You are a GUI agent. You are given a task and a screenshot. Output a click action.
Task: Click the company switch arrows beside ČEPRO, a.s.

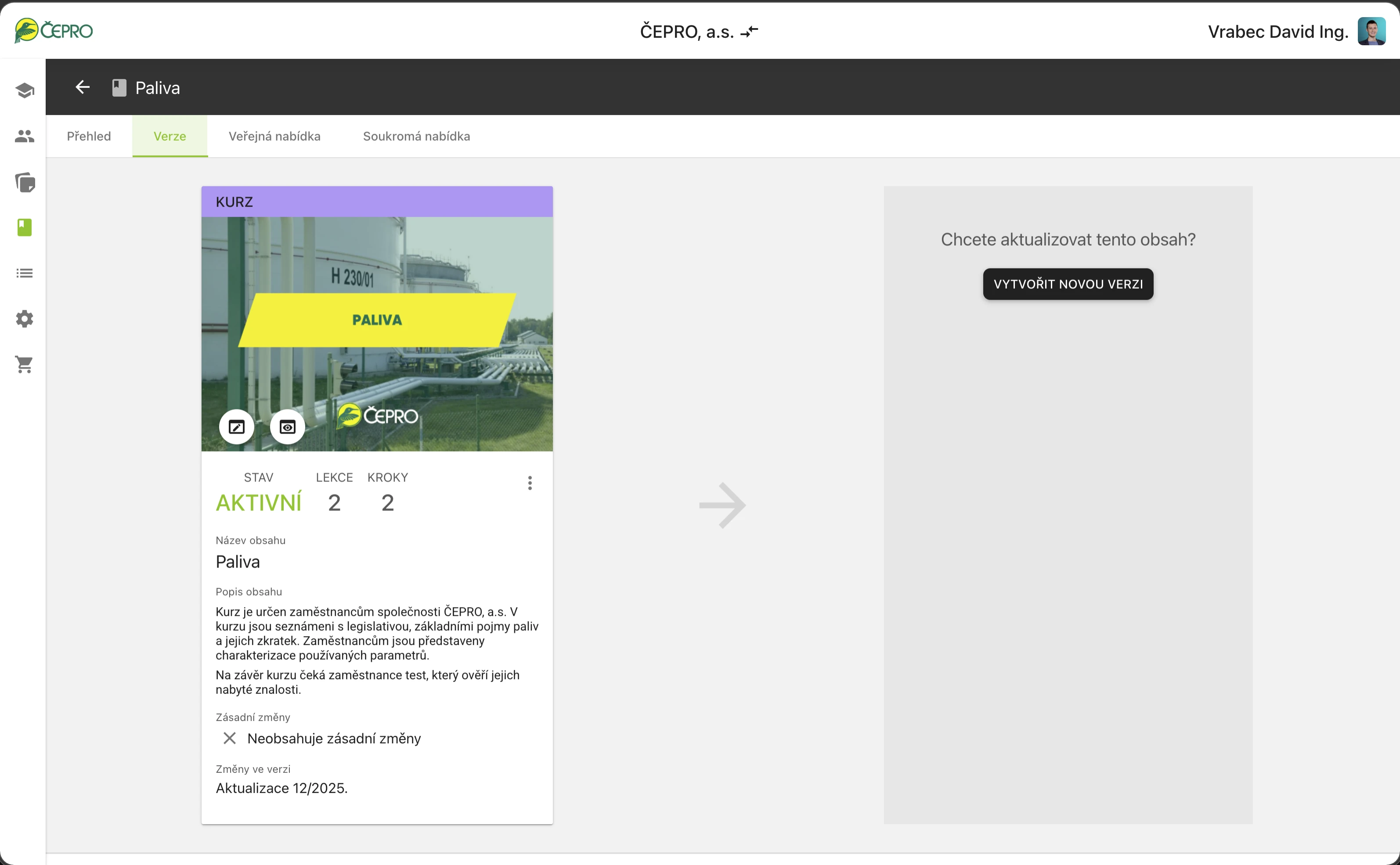pyautogui.click(x=749, y=31)
